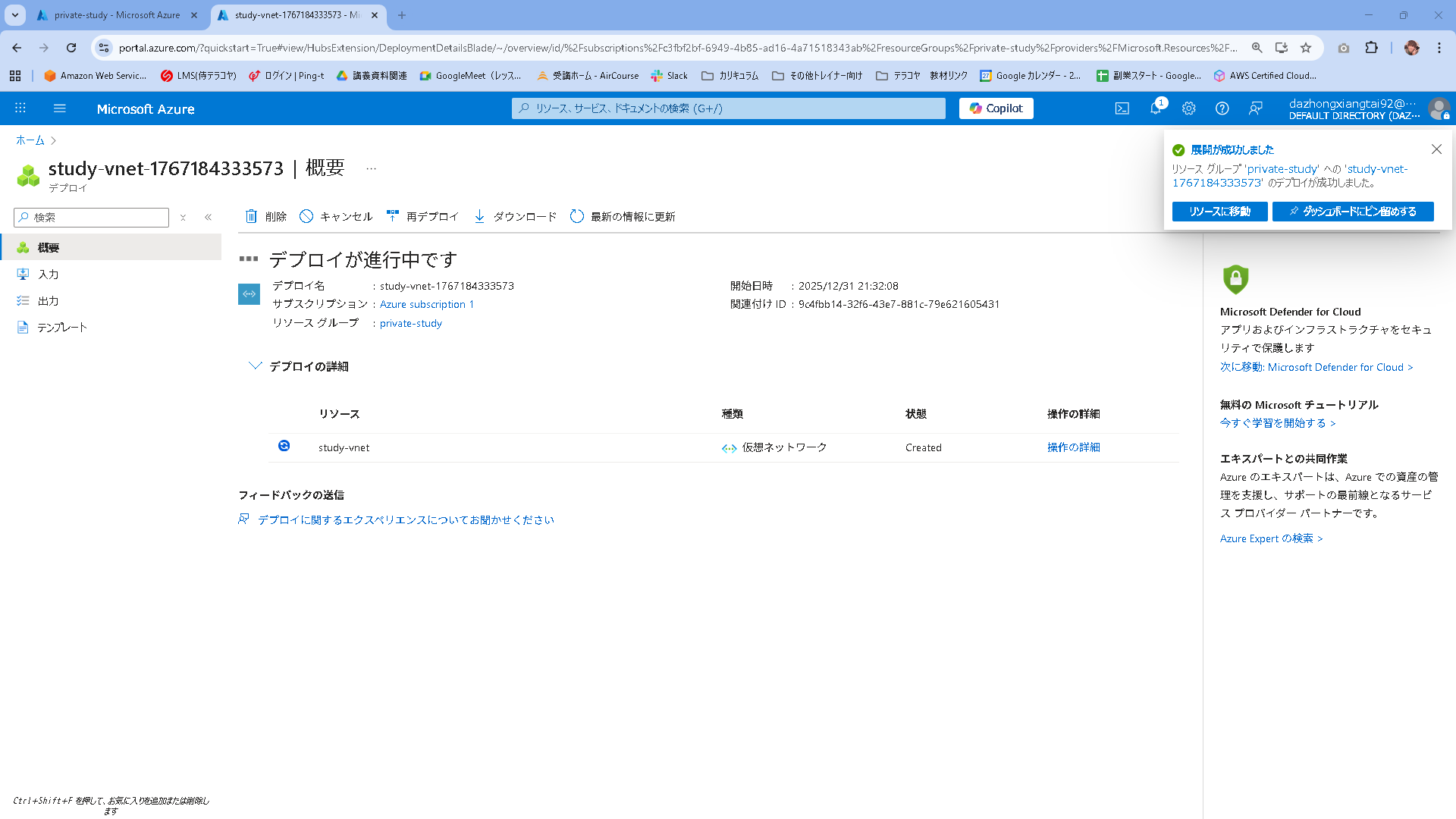The width and height of the screenshot is (1456, 819).
Task: Open Azure Cloud Shell icon
Action: click(x=1122, y=108)
